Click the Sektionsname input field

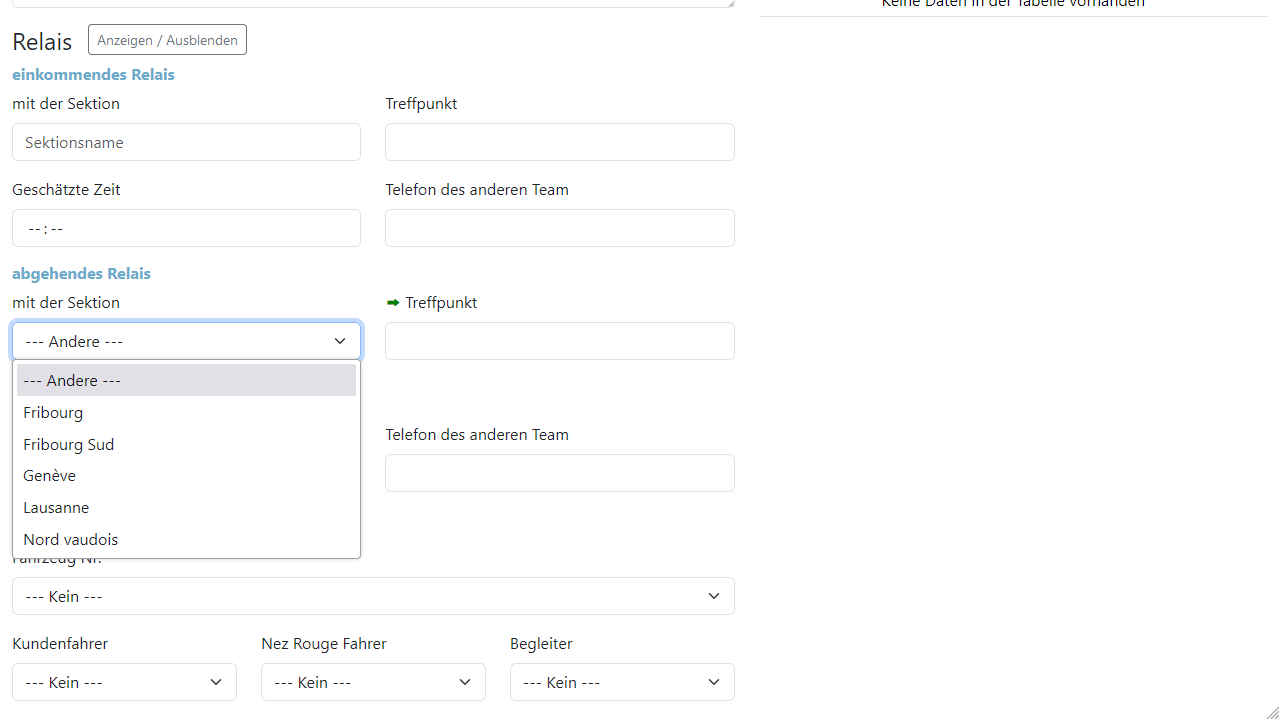186,142
